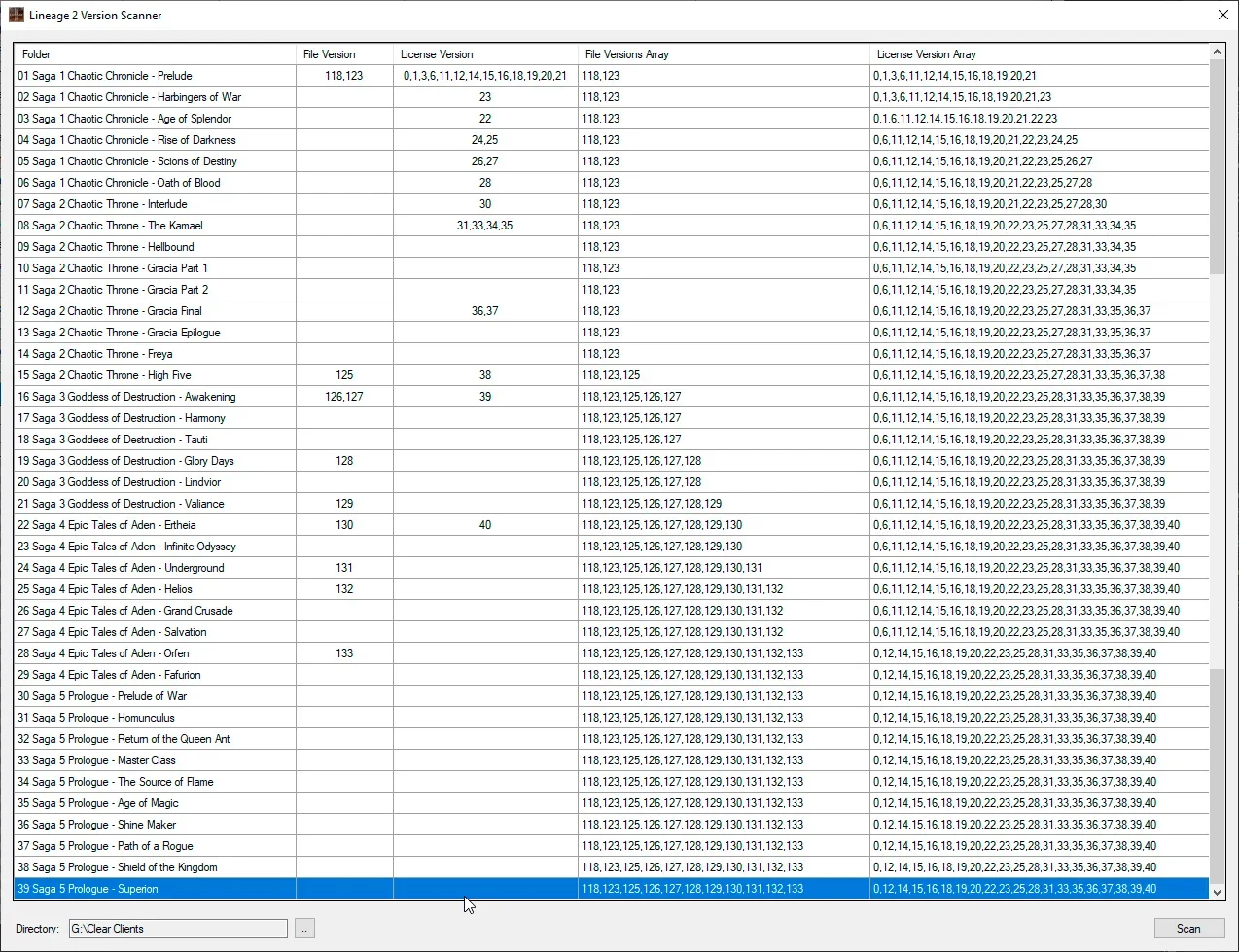
Task: Select row 08 The Kamael
Action: (x=611, y=226)
